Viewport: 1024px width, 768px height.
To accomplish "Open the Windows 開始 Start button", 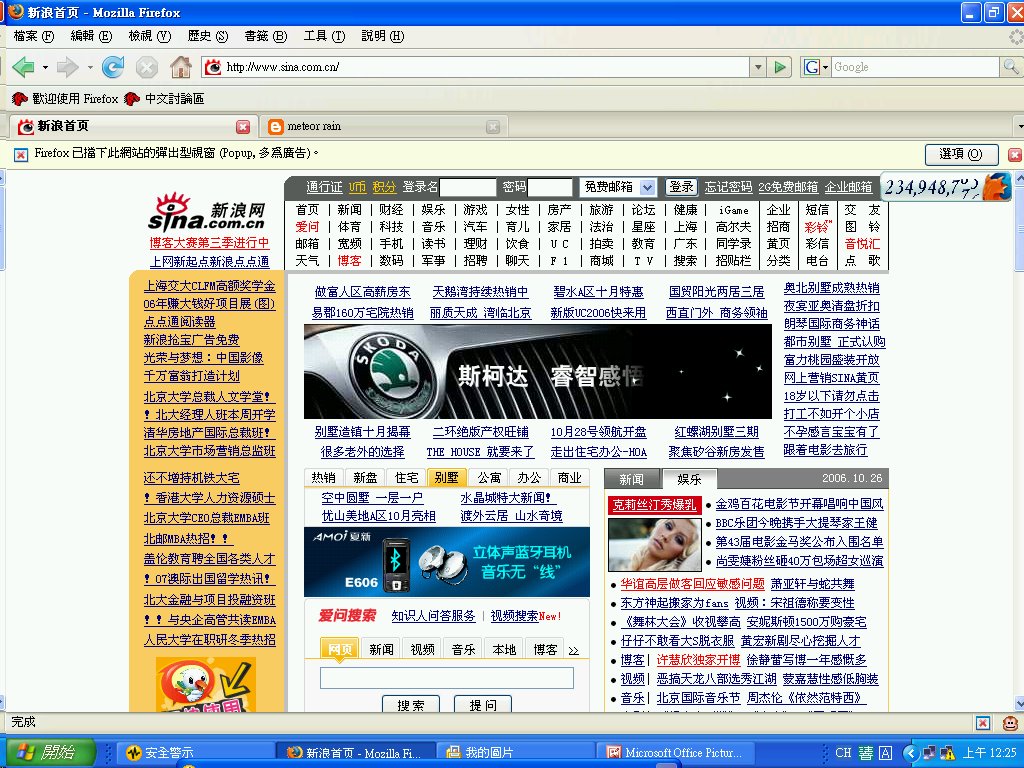I will [49, 752].
